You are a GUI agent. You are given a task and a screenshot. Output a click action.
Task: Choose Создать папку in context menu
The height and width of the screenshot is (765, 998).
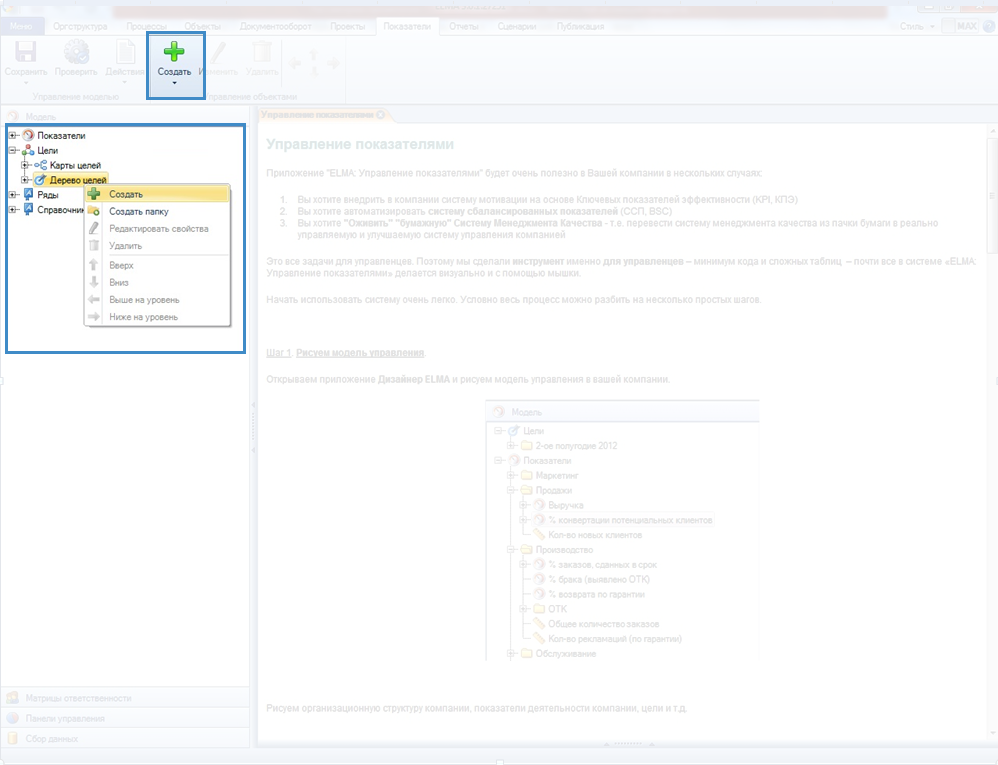(x=138, y=211)
